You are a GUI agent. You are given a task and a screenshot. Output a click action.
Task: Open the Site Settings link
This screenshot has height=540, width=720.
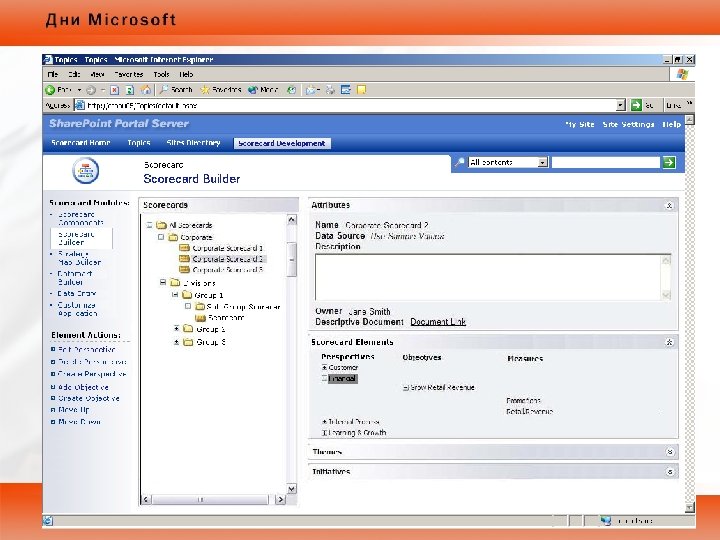[x=628, y=124]
